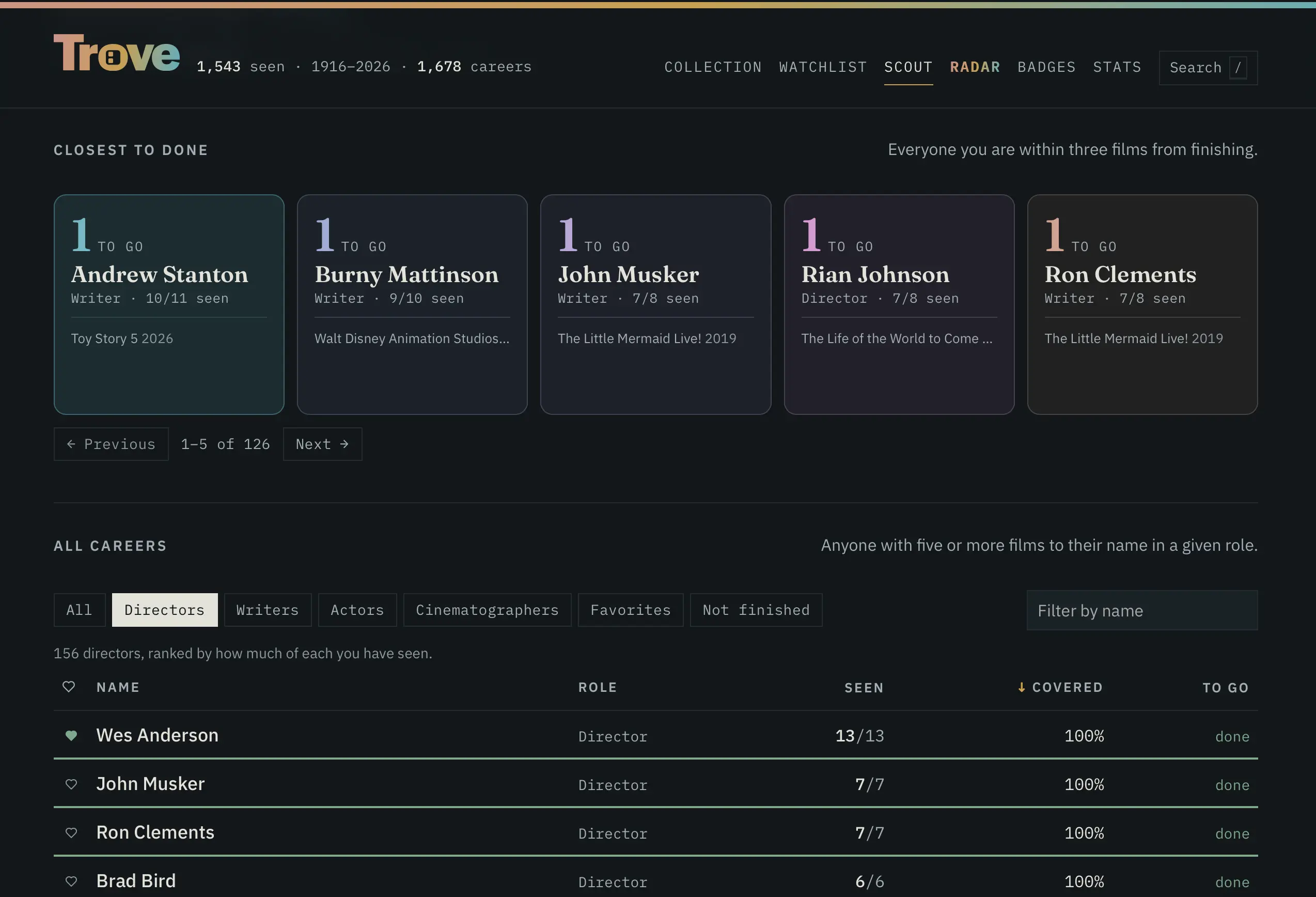Select the John Musker writer card
Screen dimensions: 1316x897
coord(656,304)
